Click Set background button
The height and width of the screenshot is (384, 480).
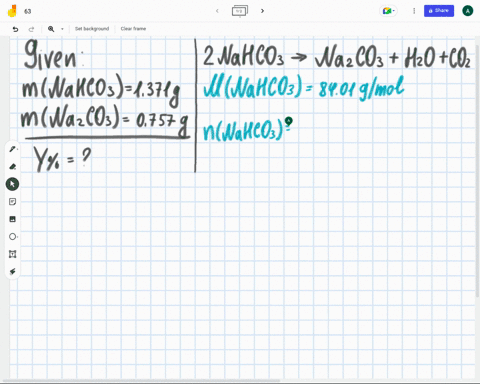click(92, 29)
